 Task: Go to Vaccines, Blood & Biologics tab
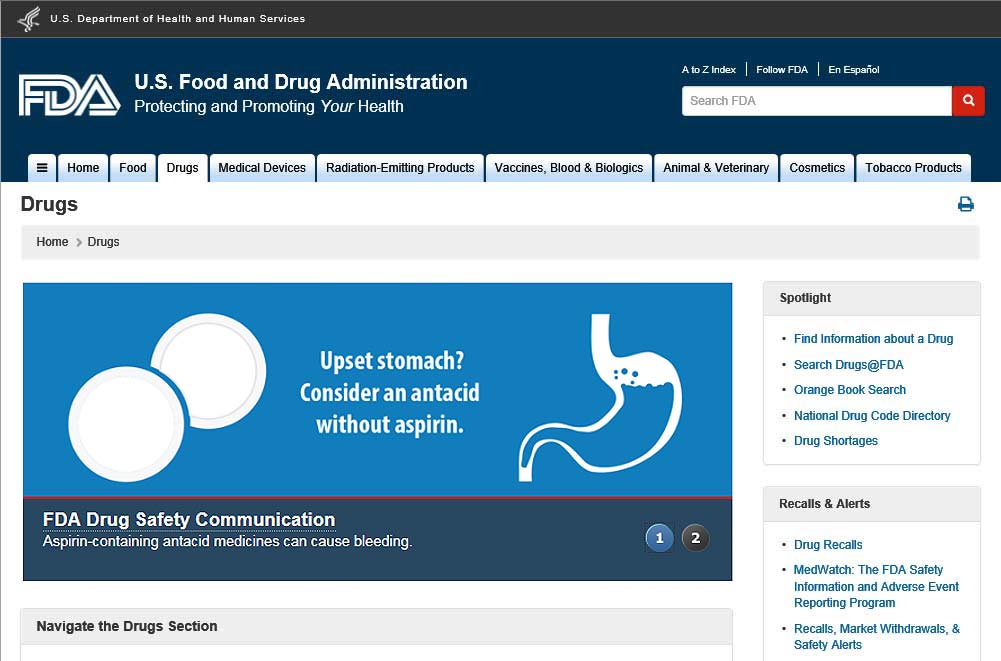click(x=568, y=168)
